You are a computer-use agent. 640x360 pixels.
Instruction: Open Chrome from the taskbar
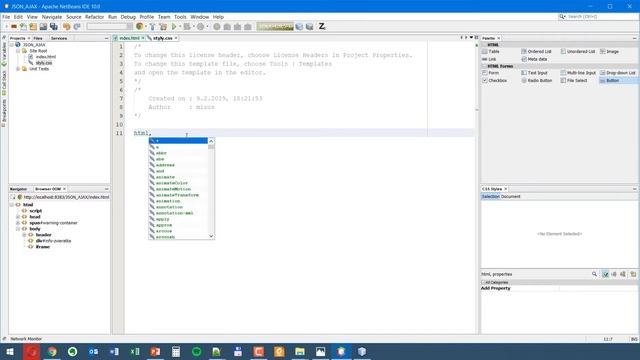coord(52,351)
